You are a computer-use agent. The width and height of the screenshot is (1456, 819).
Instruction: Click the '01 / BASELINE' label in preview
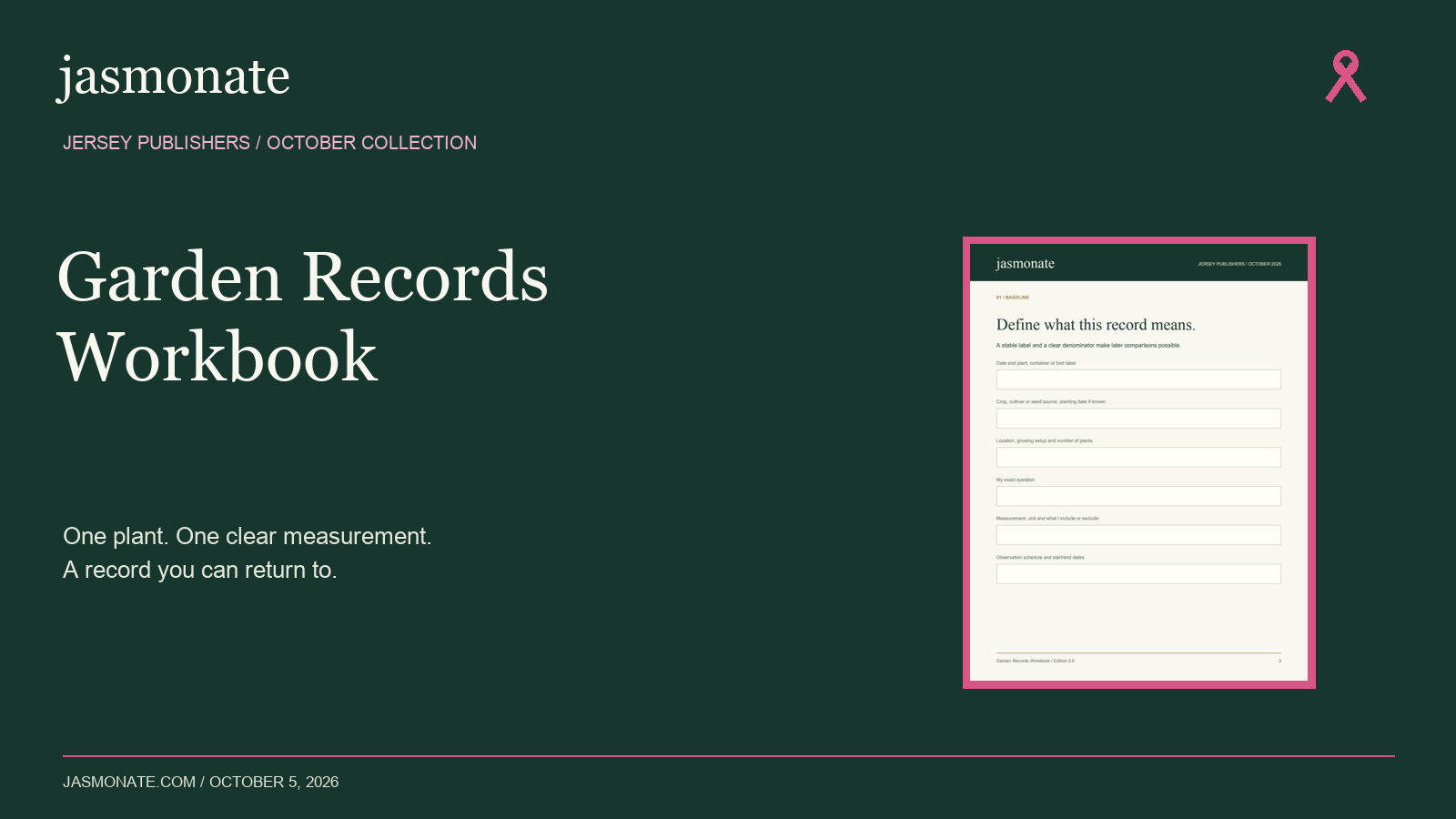pos(1013,298)
